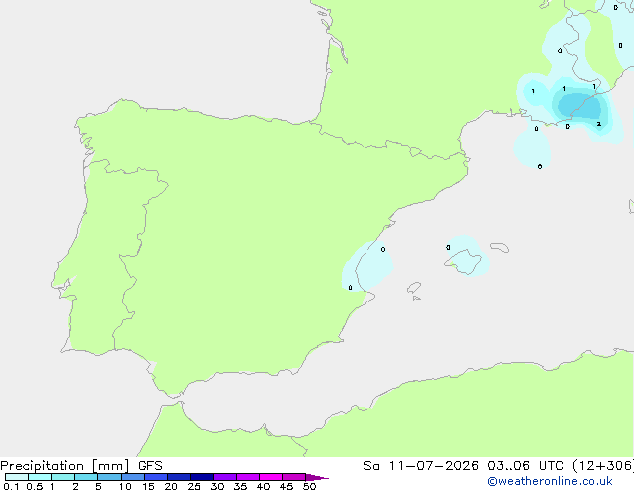Viewport: 634px width, 490px height.
Task: Click the Mallorca island outline
Action: pos(463,262)
